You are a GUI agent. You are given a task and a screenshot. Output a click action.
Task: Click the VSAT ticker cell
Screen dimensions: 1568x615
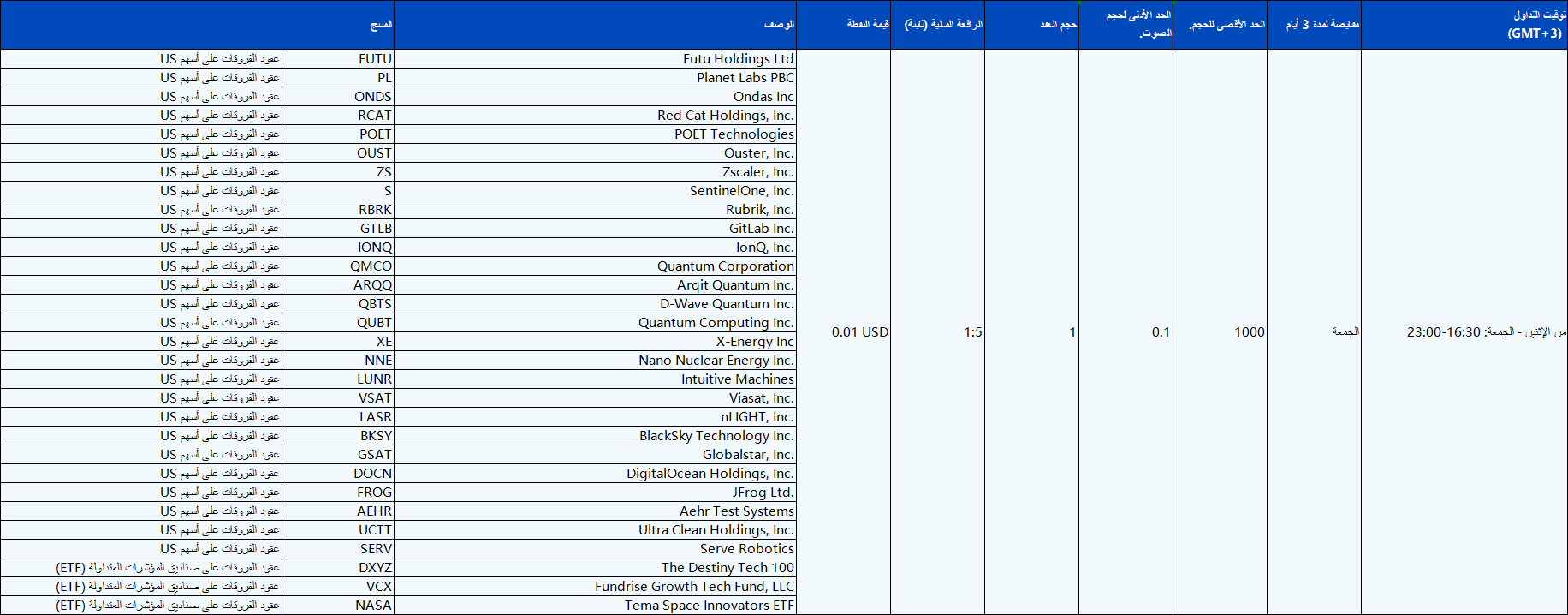coord(338,398)
